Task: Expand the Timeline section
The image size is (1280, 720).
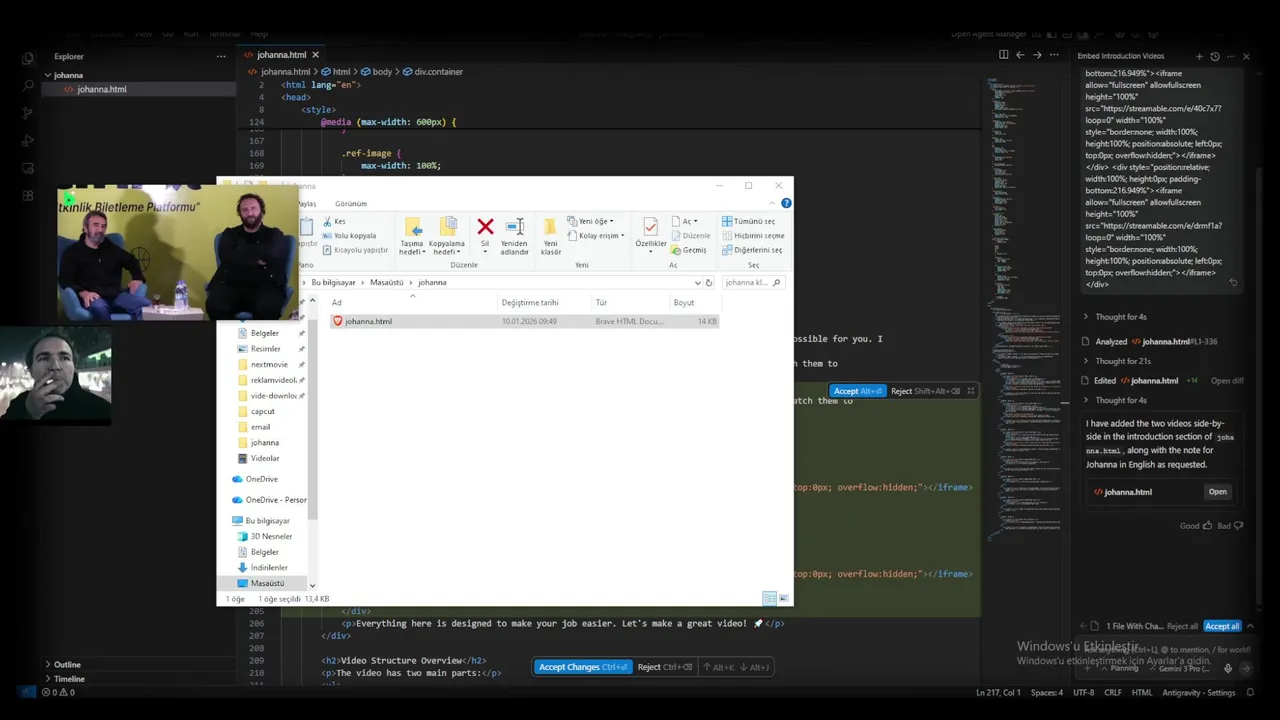Action: 69,679
